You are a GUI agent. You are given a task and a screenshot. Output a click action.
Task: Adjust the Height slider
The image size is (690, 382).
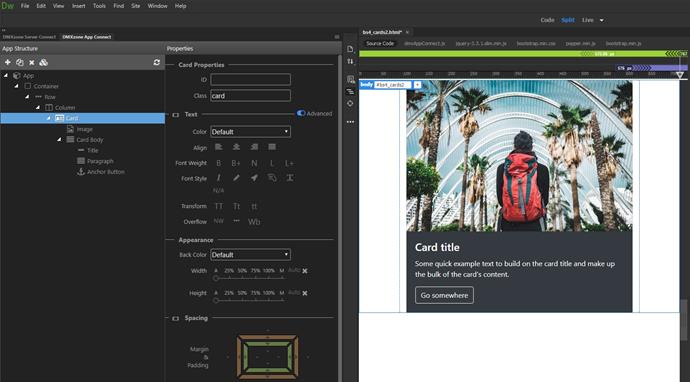pyautogui.click(x=249, y=300)
